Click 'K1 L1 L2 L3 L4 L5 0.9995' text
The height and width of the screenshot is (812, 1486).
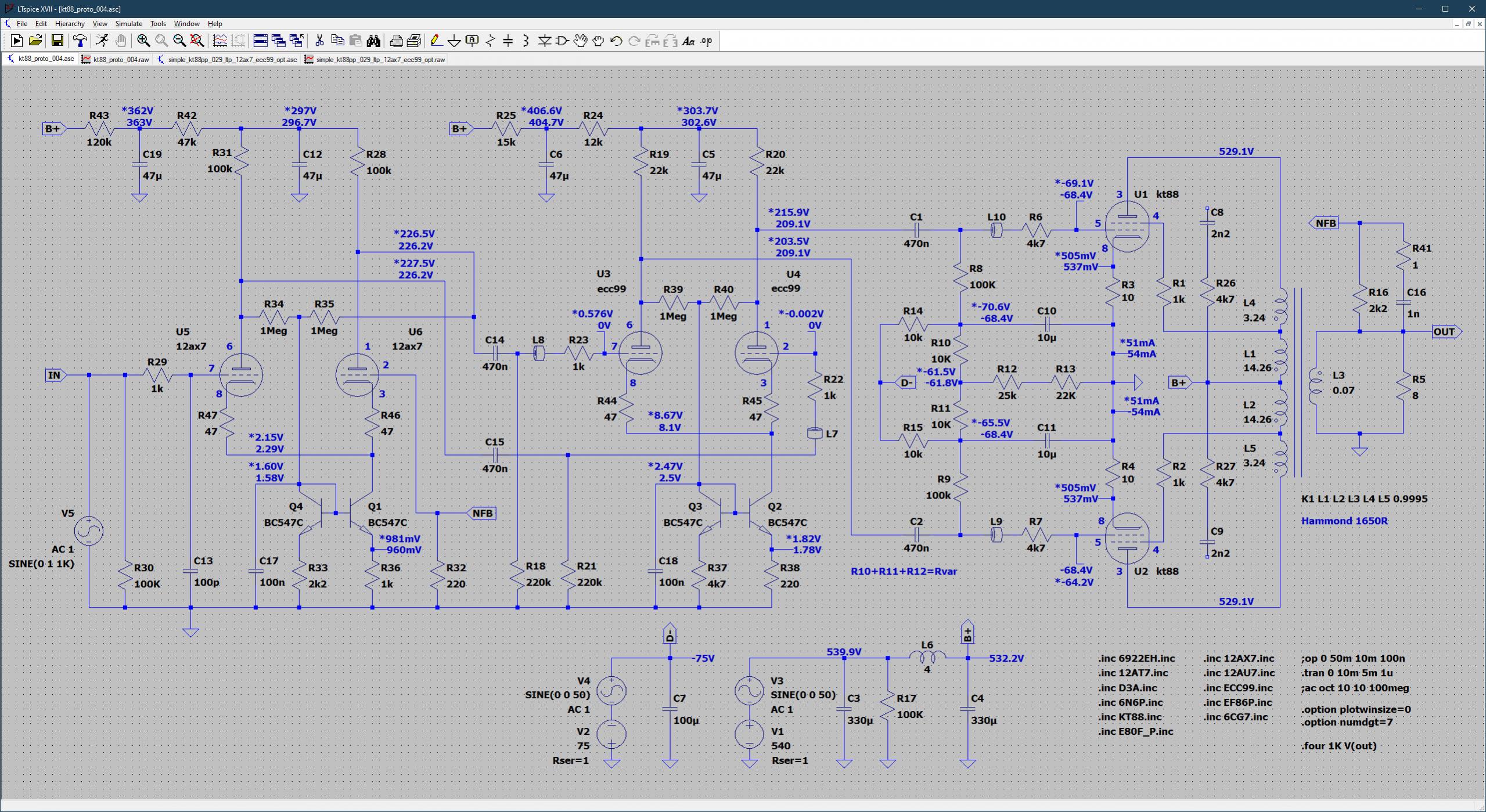click(x=1364, y=499)
